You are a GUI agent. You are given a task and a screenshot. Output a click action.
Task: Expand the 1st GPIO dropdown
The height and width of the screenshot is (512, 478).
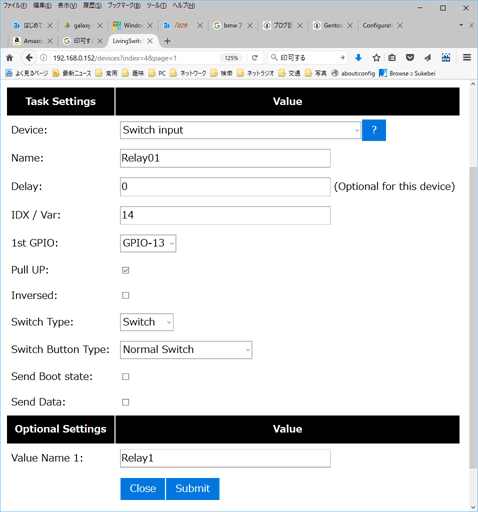point(148,243)
